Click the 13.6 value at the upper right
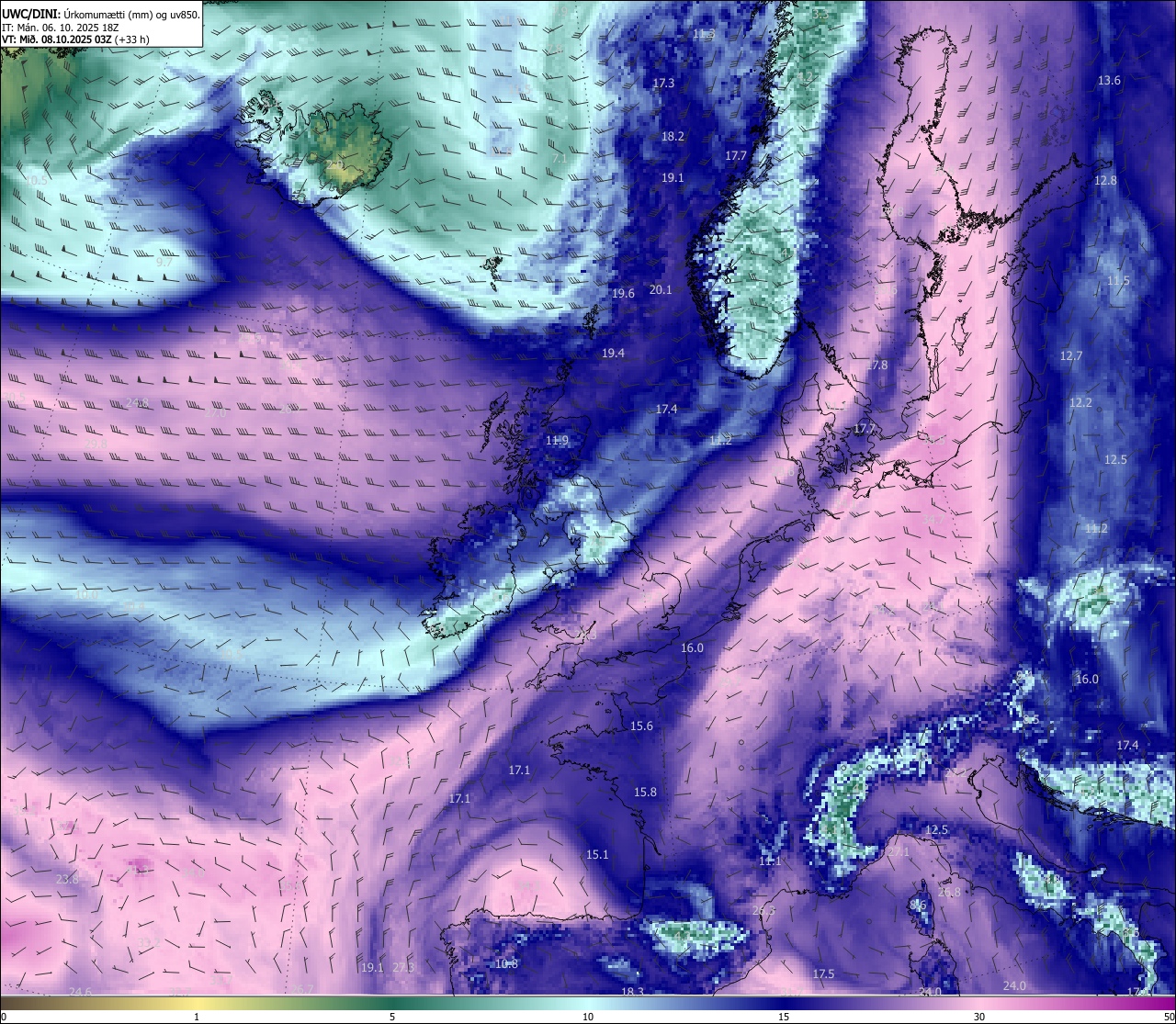1176x1024 pixels. click(x=1109, y=80)
